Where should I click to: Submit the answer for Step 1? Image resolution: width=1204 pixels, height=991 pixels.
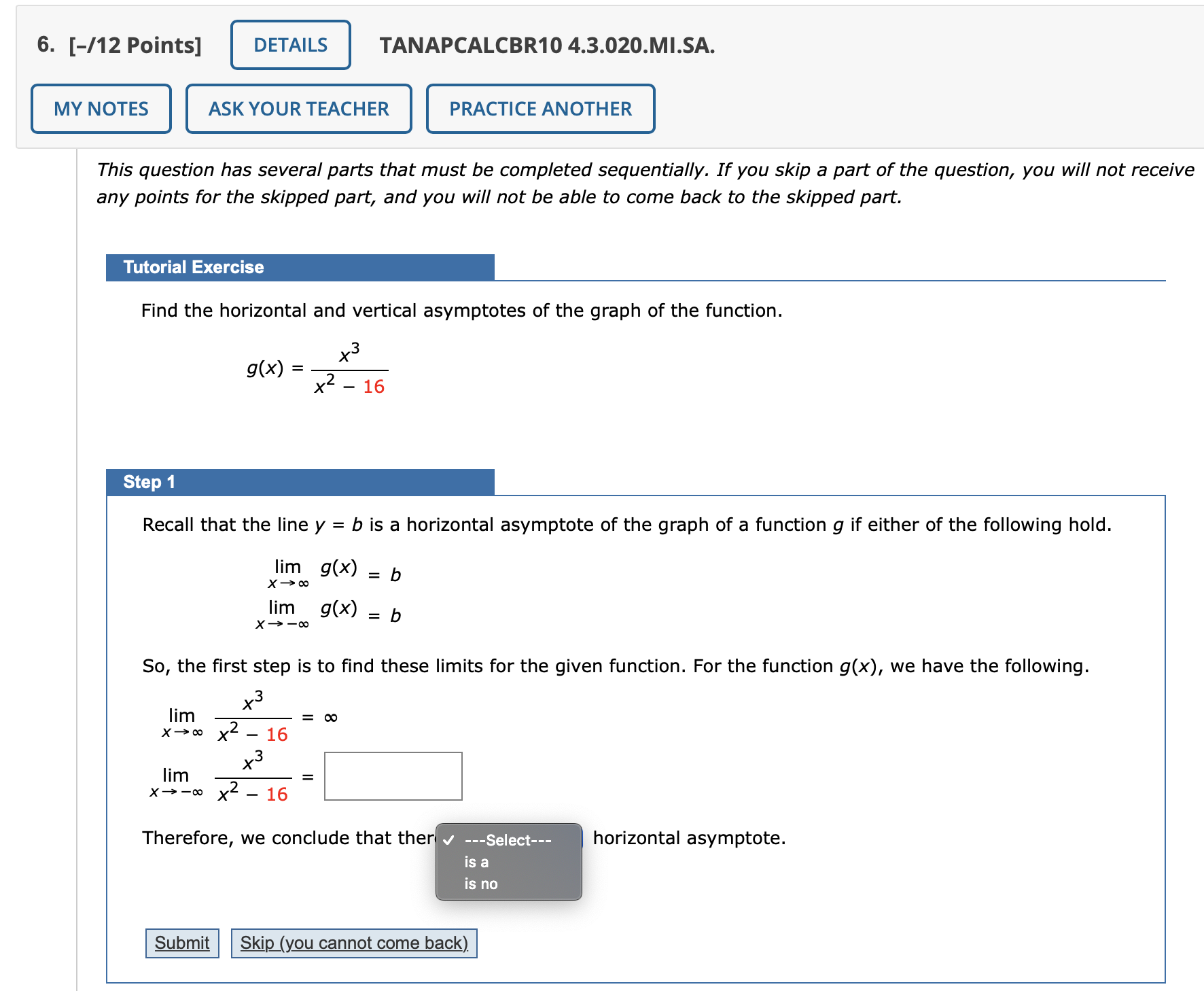pyautogui.click(x=181, y=942)
